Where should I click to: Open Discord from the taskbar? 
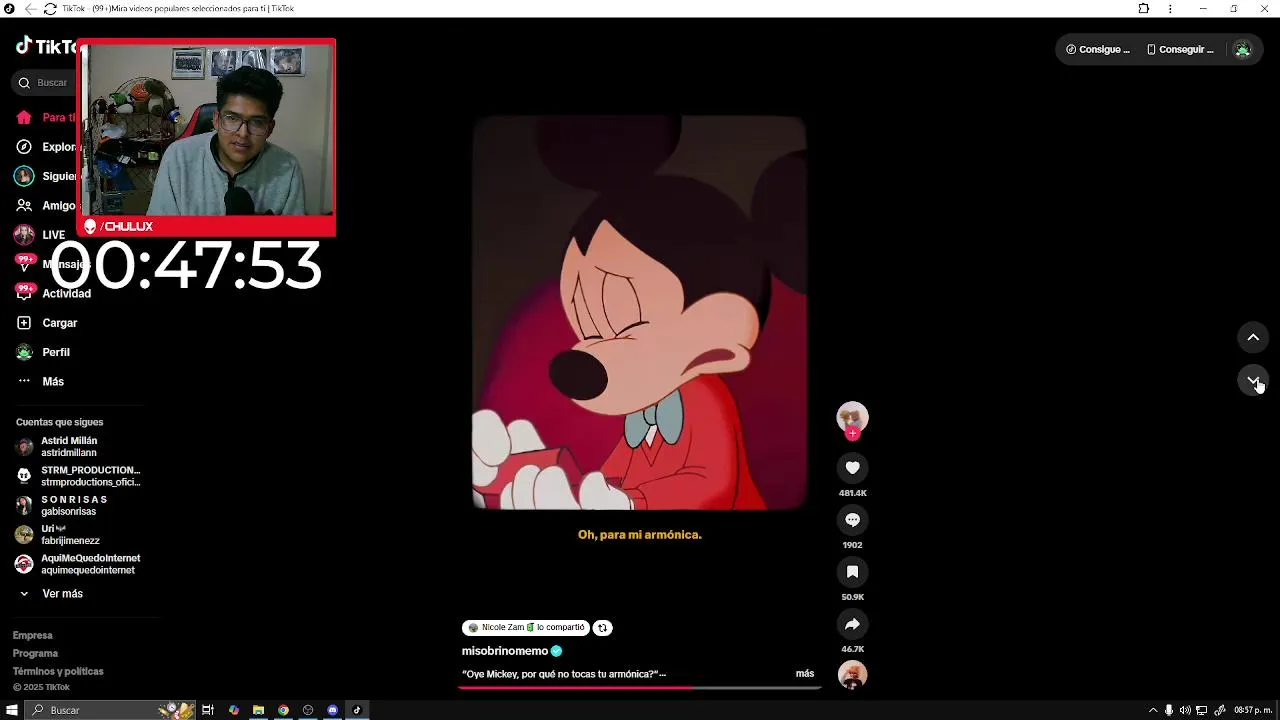tap(333, 710)
